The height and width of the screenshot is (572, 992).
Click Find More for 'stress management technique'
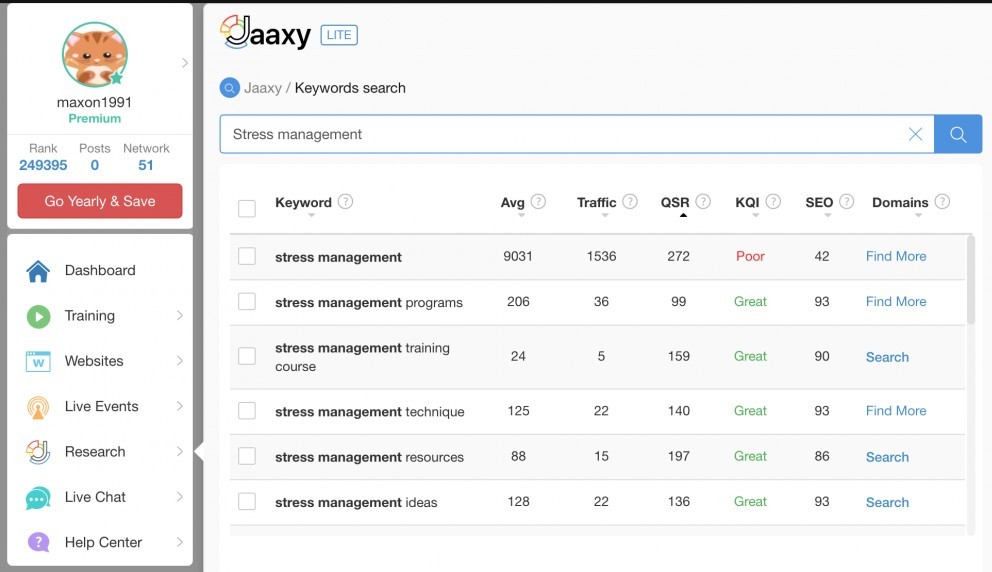coord(896,411)
